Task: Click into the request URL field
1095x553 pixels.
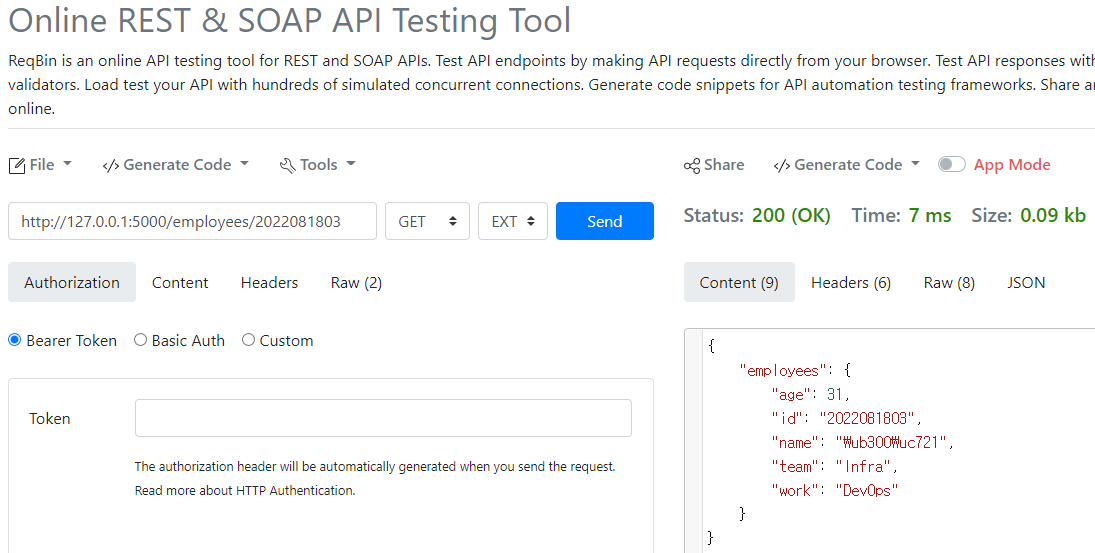Action: pos(192,221)
